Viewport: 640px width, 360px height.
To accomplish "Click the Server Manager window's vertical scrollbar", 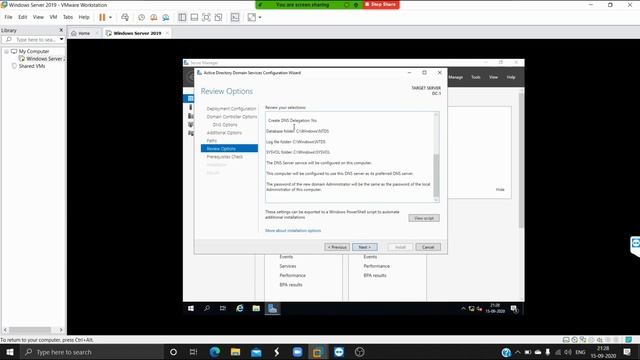I will click(521, 160).
